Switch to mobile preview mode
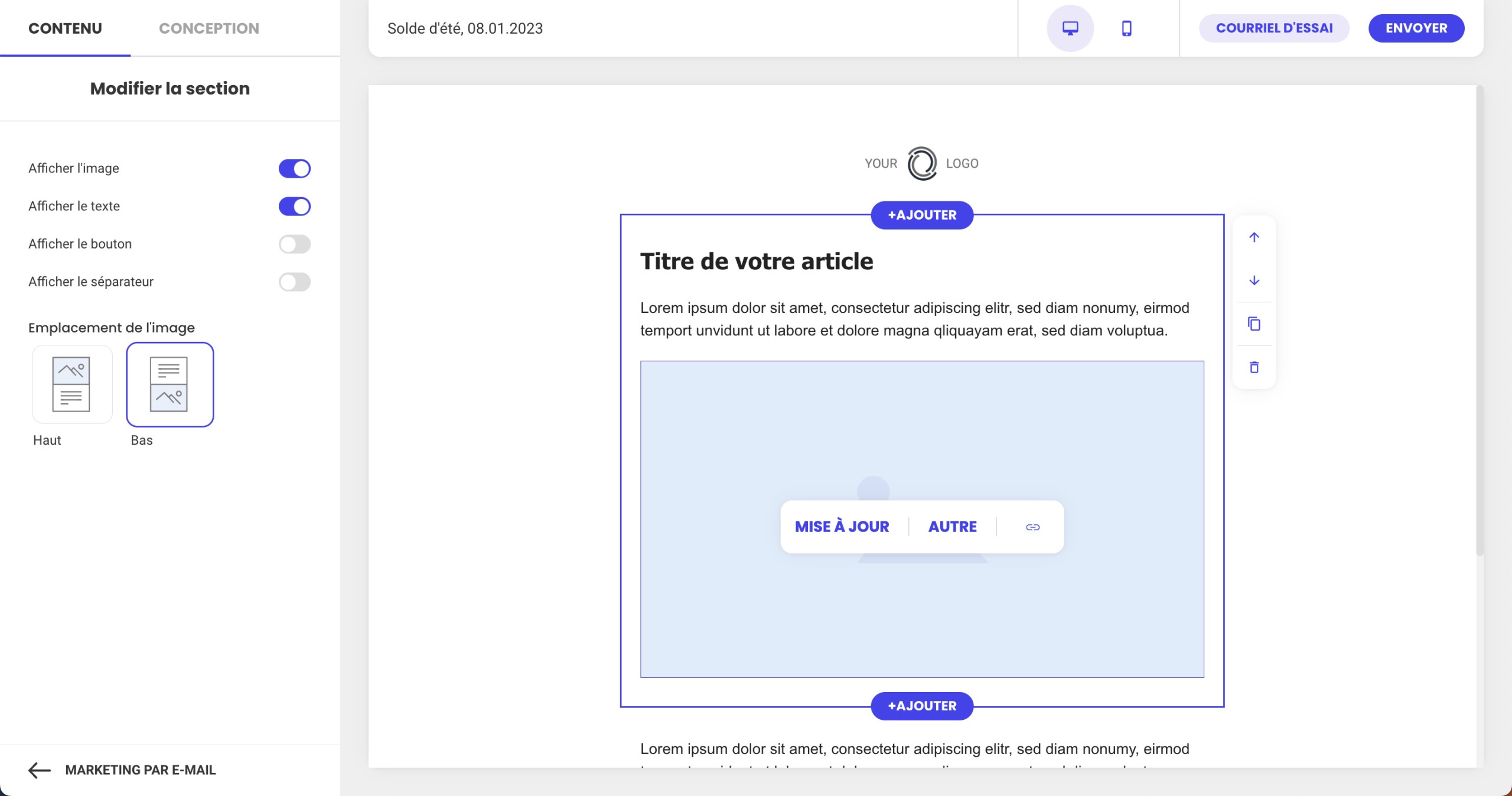This screenshot has height=796, width=1512. click(1126, 28)
